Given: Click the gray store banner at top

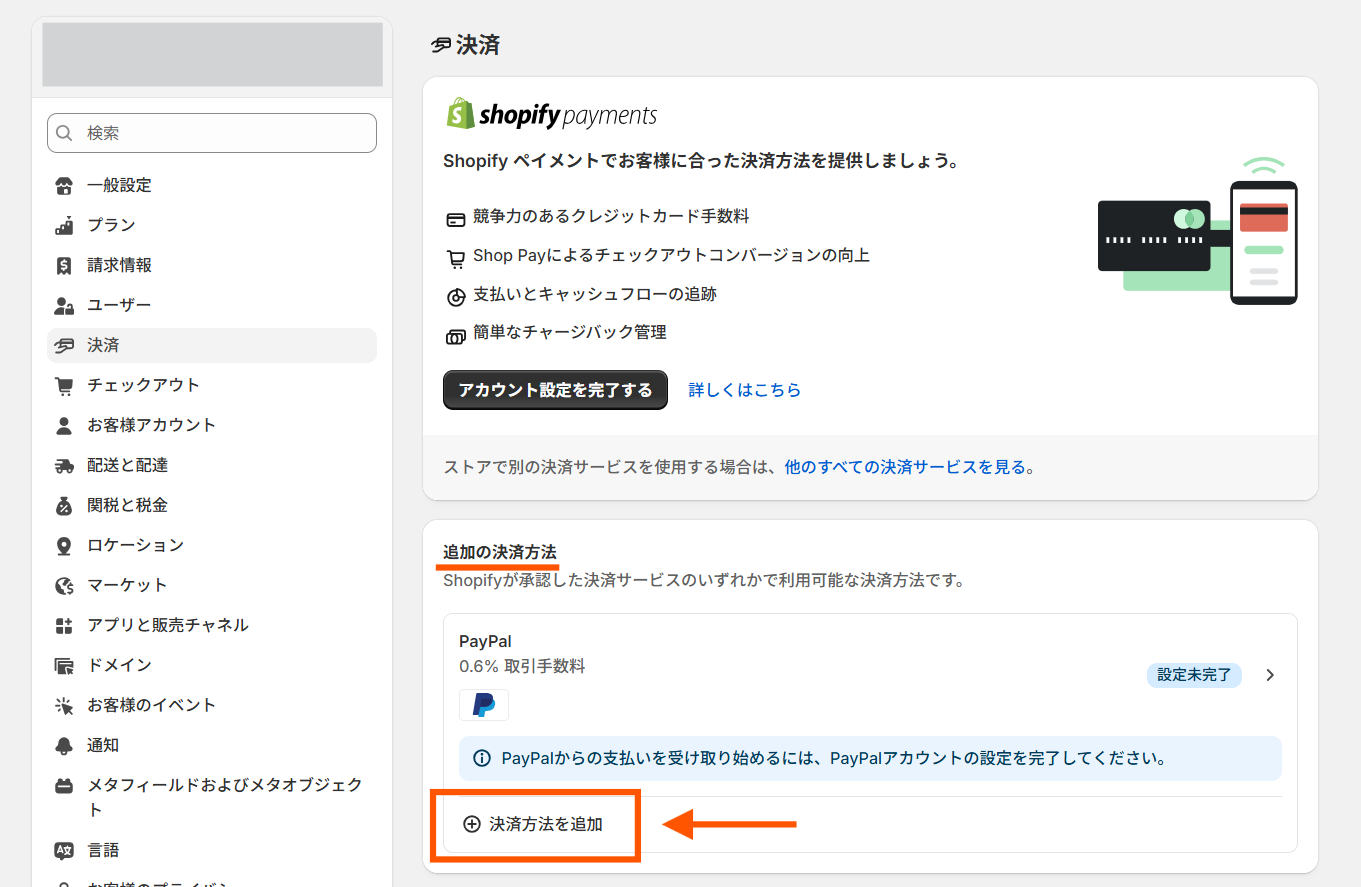Looking at the screenshot, I should coord(212,55).
